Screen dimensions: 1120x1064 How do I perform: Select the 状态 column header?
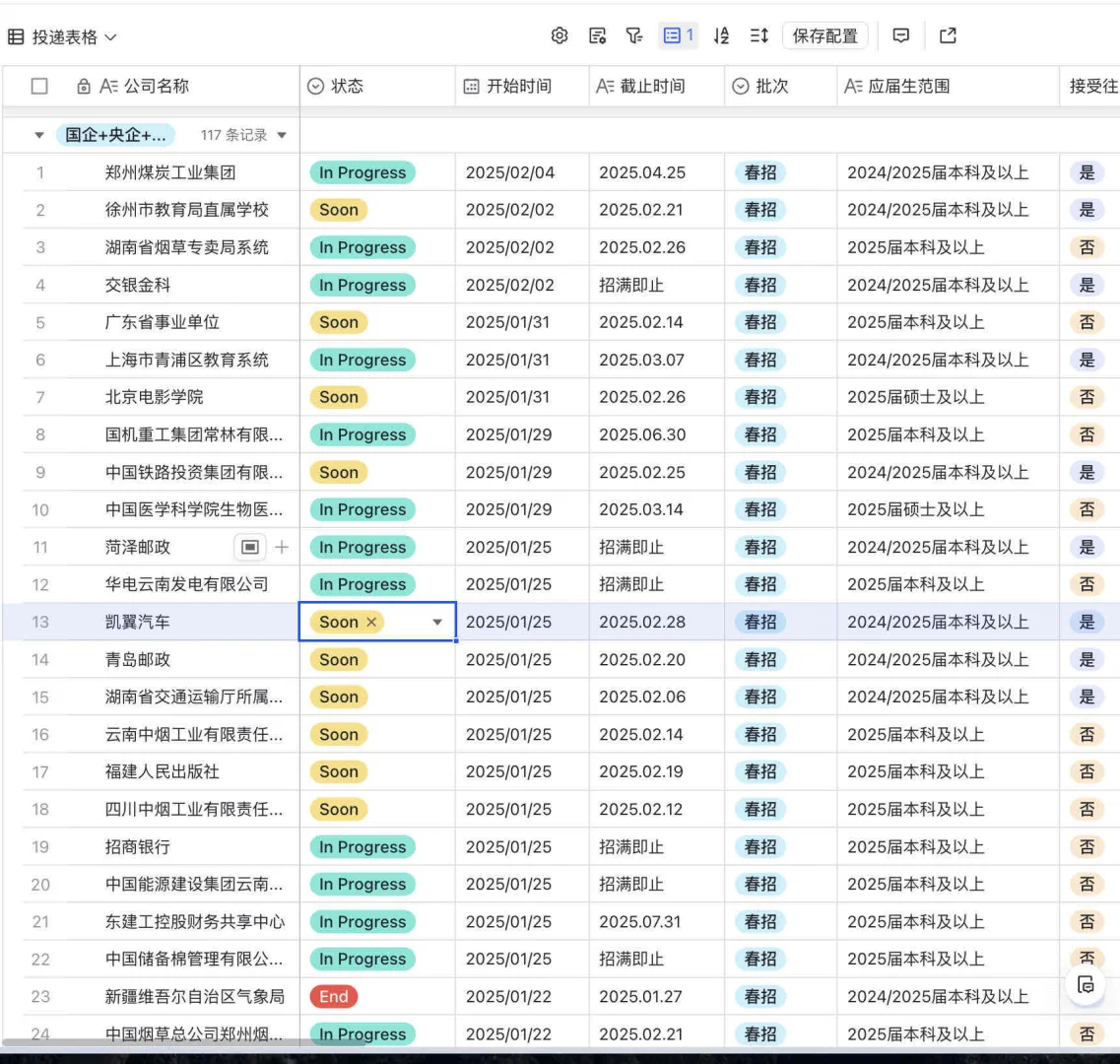pos(377,87)
